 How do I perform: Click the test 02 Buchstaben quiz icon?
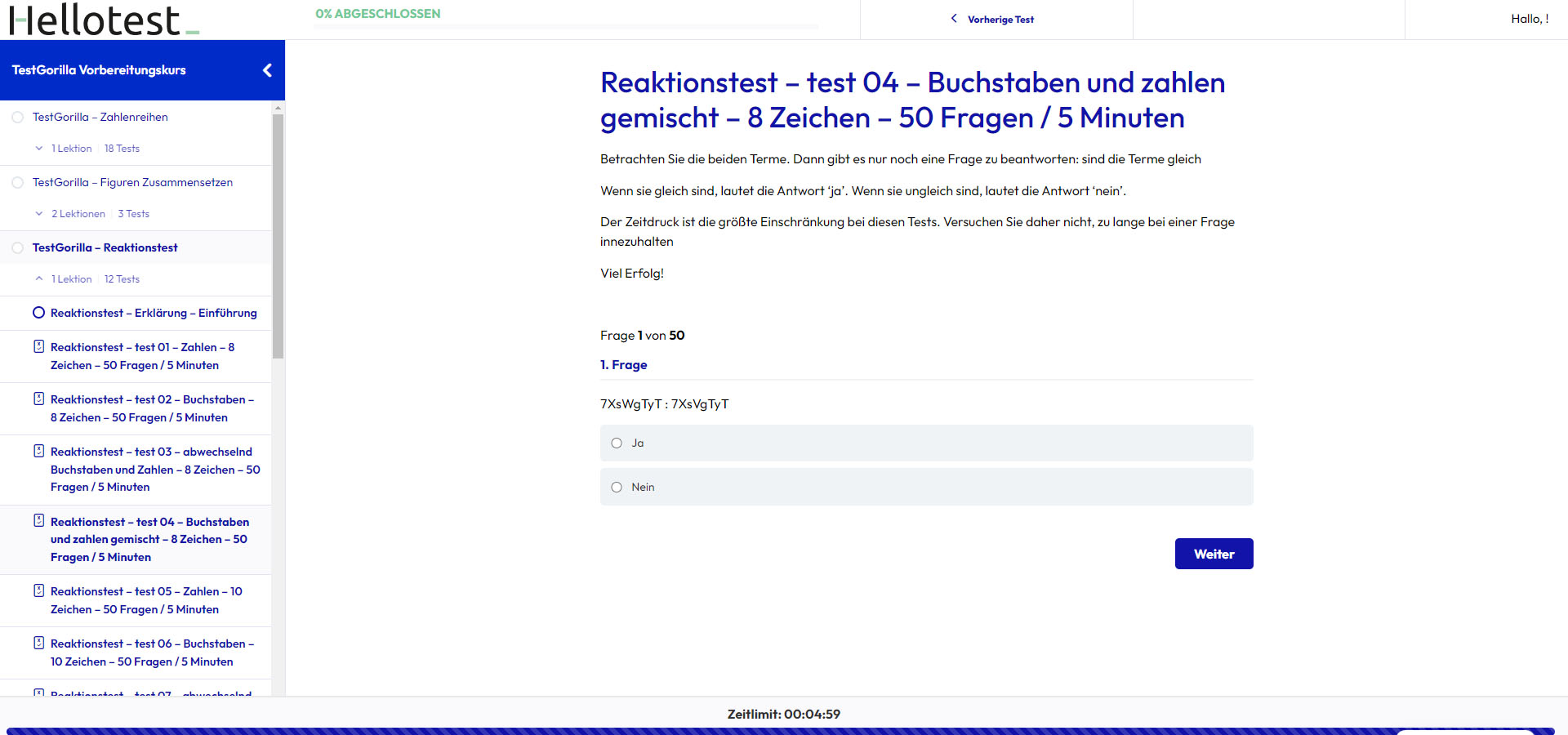(38, 399)
